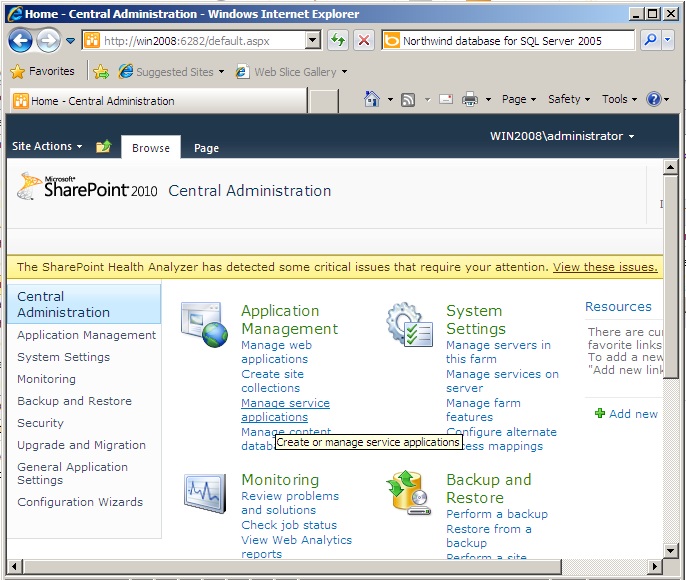Screen dimensions: 686x580
Task: Run search with the magnifier icon
Action: (x=651, y=41)
